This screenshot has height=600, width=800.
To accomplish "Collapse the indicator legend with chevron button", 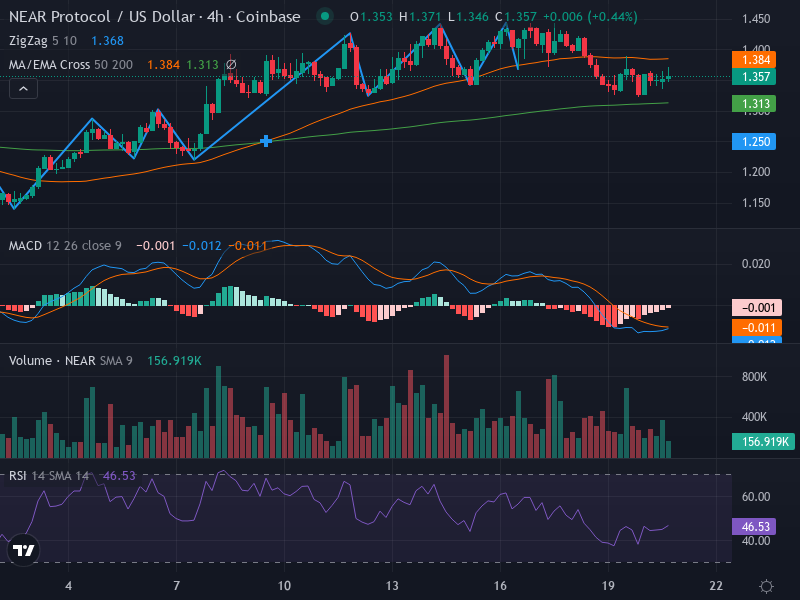I will coord(23,89).
